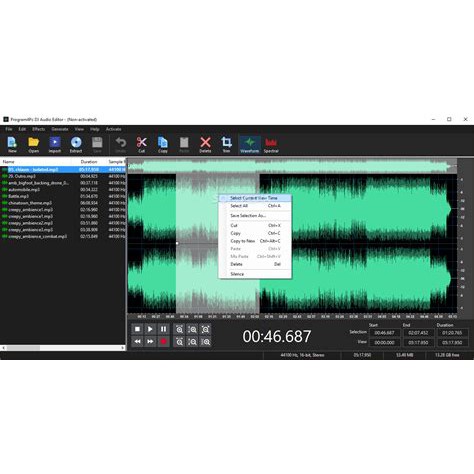Choose Copy in the context menu
The image size is (474, 474).
[x=255, y=233]
